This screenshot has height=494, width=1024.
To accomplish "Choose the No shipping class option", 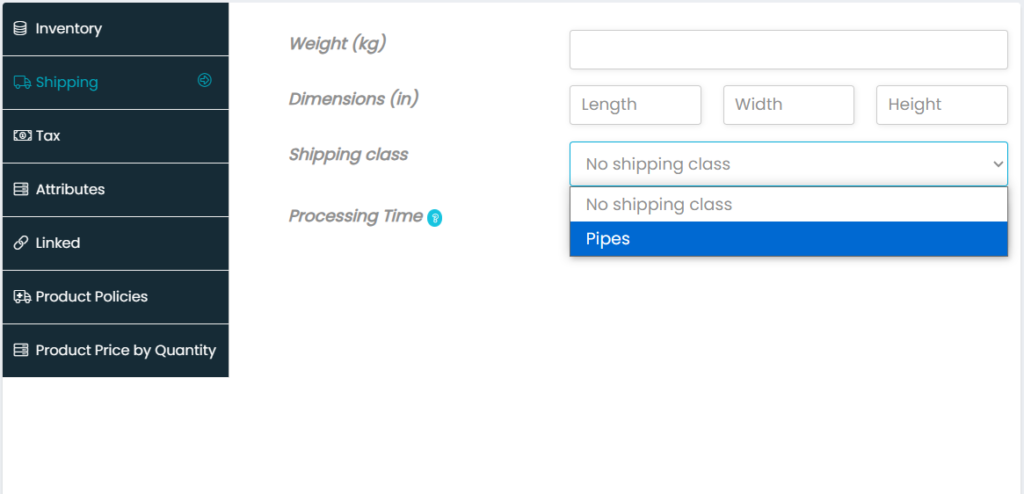I will point(788,205).
